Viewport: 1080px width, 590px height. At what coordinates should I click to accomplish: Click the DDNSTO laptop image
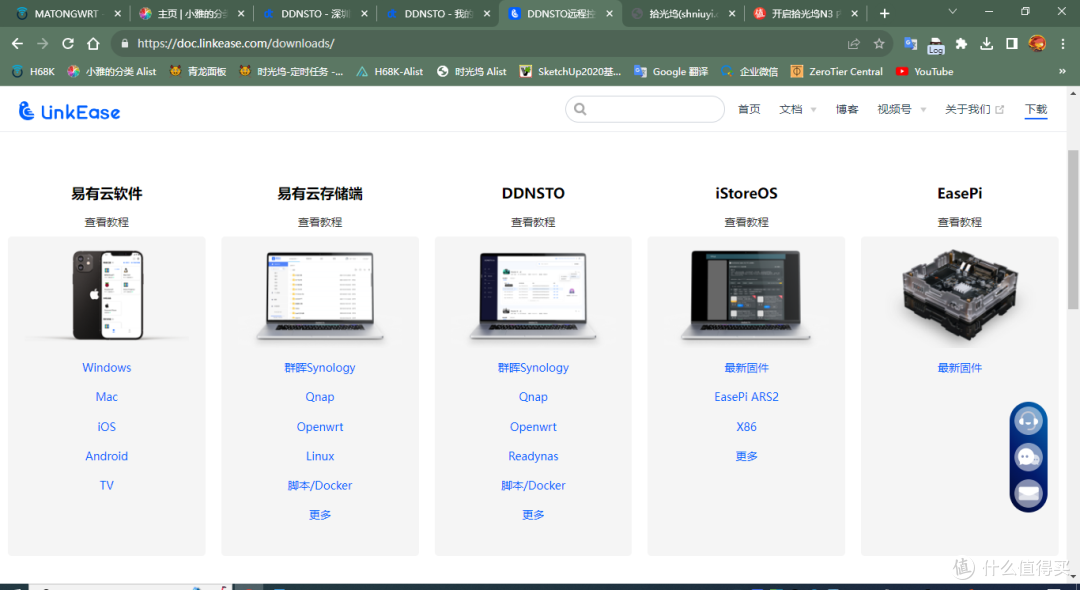point(533,296)
